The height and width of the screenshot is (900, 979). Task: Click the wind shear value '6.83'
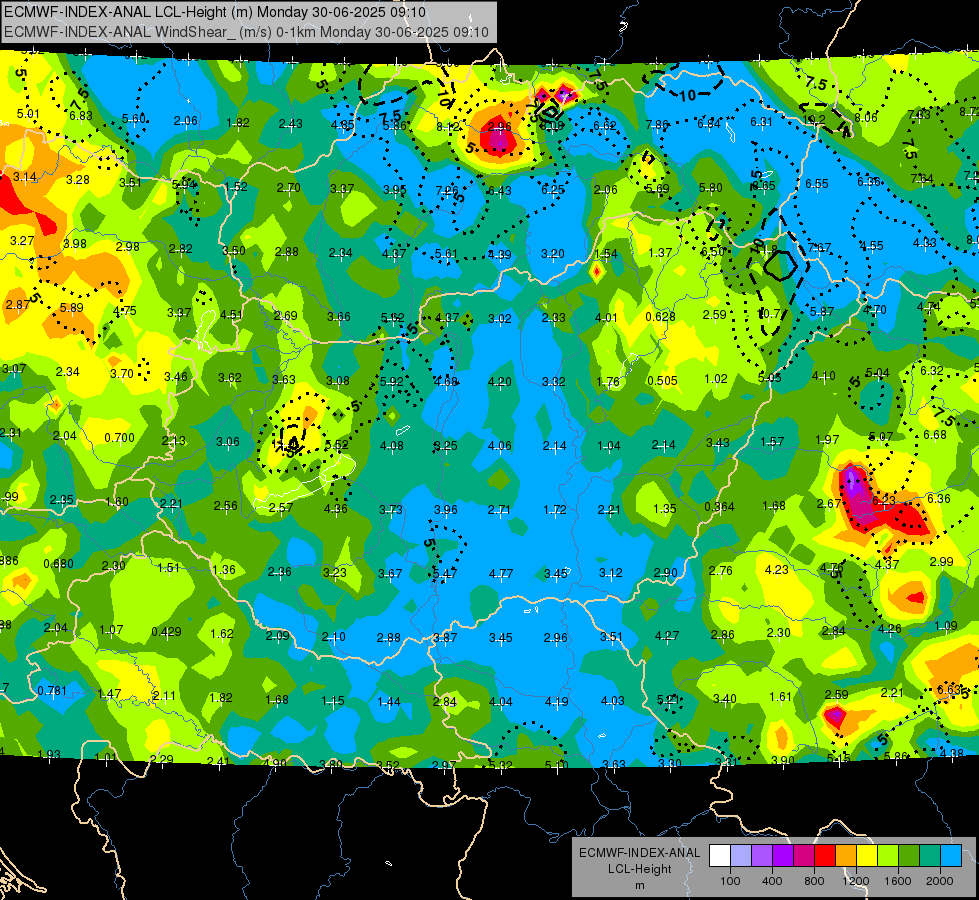(81, 116)
